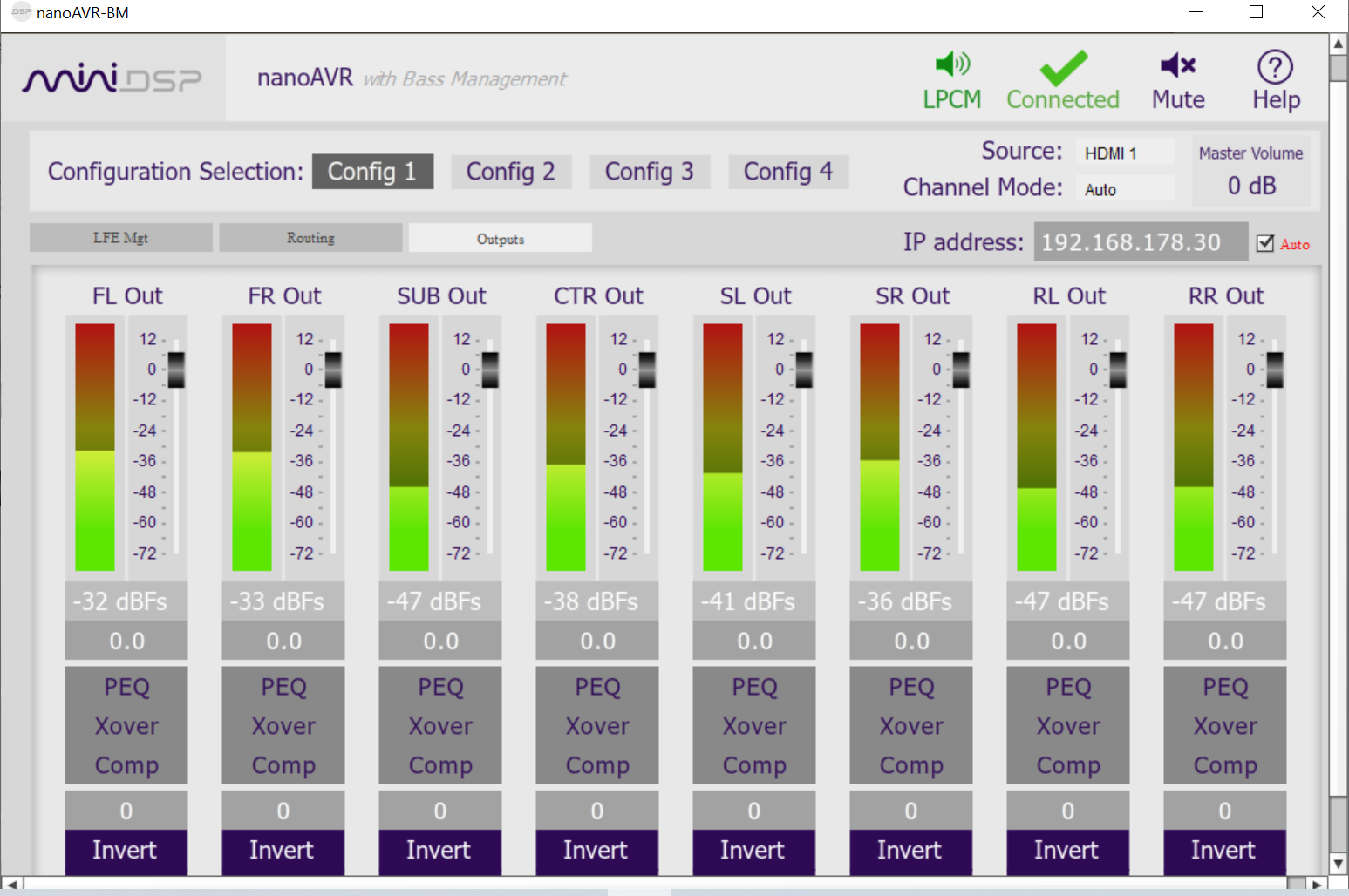Screen dimensions: 1349x896
Task: Click the SR Out channel label
Action: coord(912,296)
